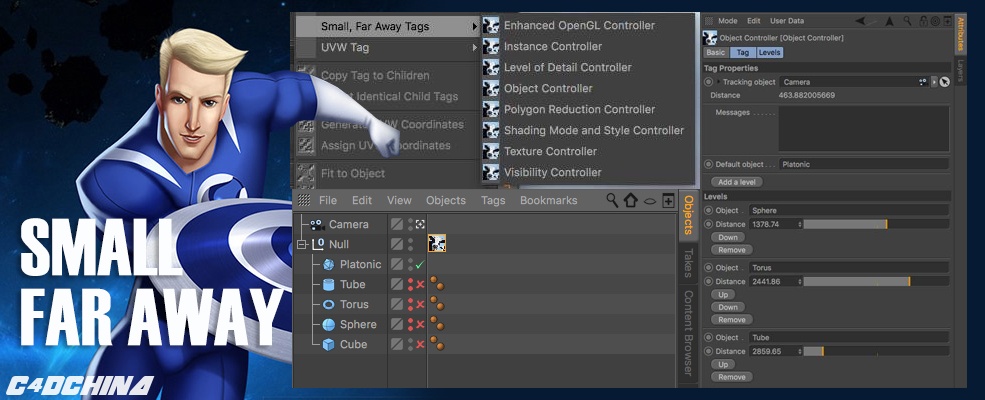This screenshot has width=985, height=400.
Task: Click the Torus Distance slider bar
Action: 876,282
